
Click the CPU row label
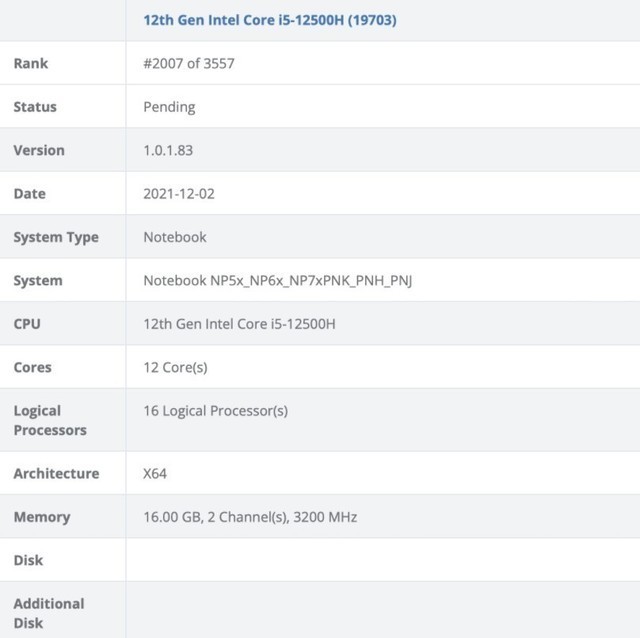(27, 324)
